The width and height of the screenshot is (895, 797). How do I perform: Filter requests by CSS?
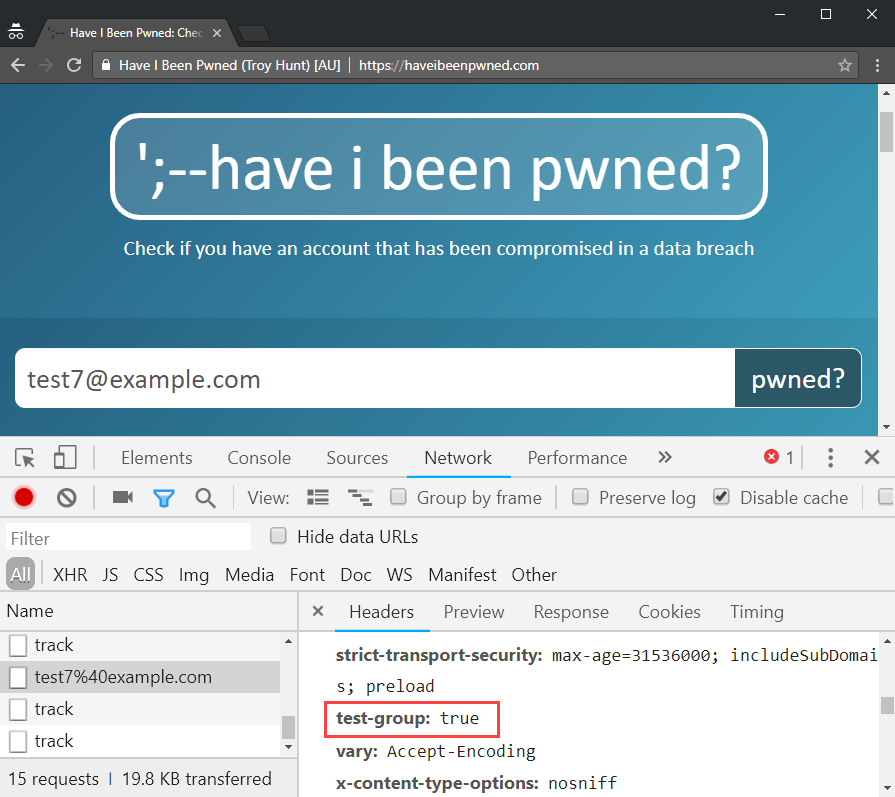[x=148, y=575]
